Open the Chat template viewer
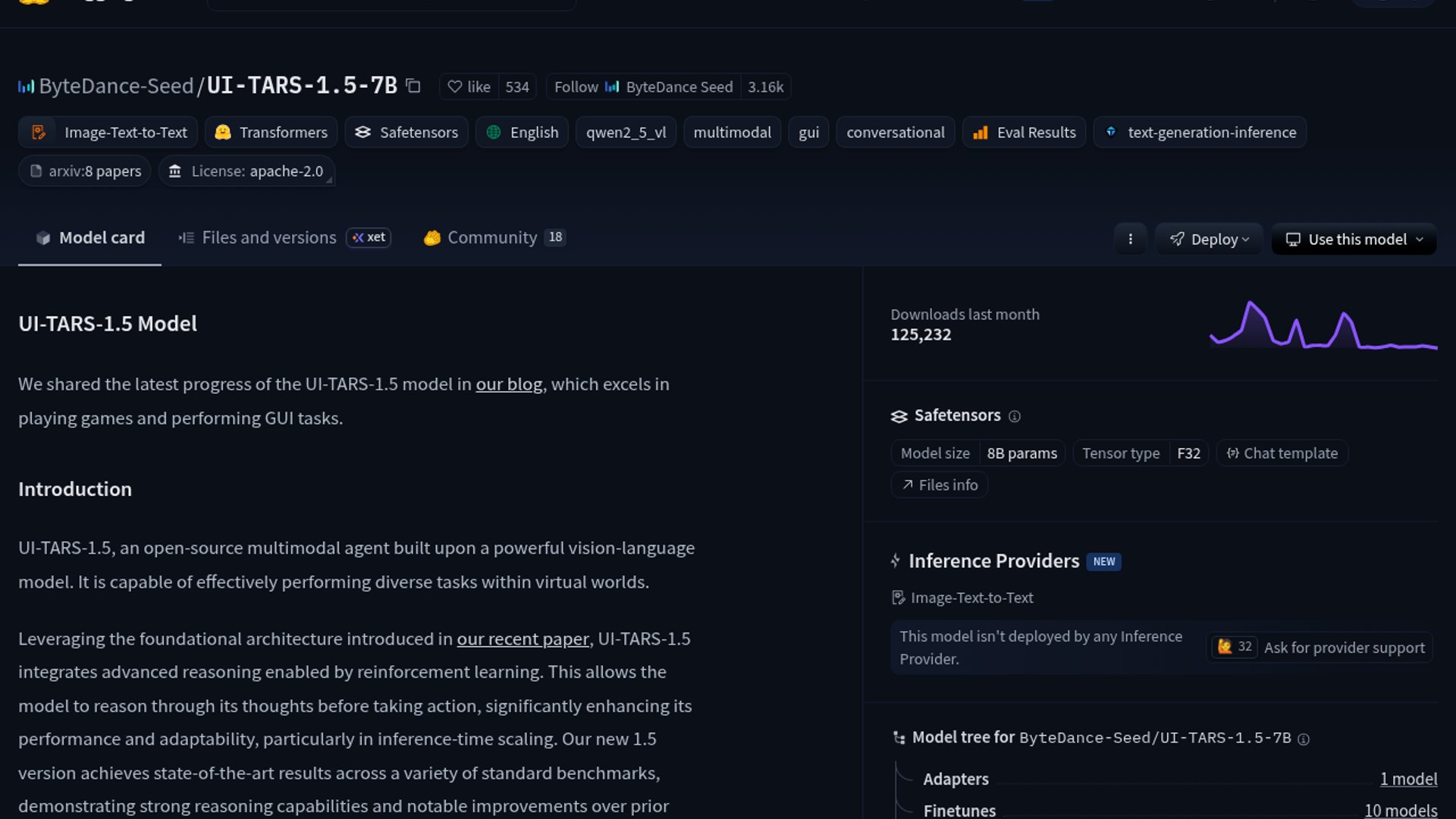1456x819 pixels. [x=1282, y=453]
